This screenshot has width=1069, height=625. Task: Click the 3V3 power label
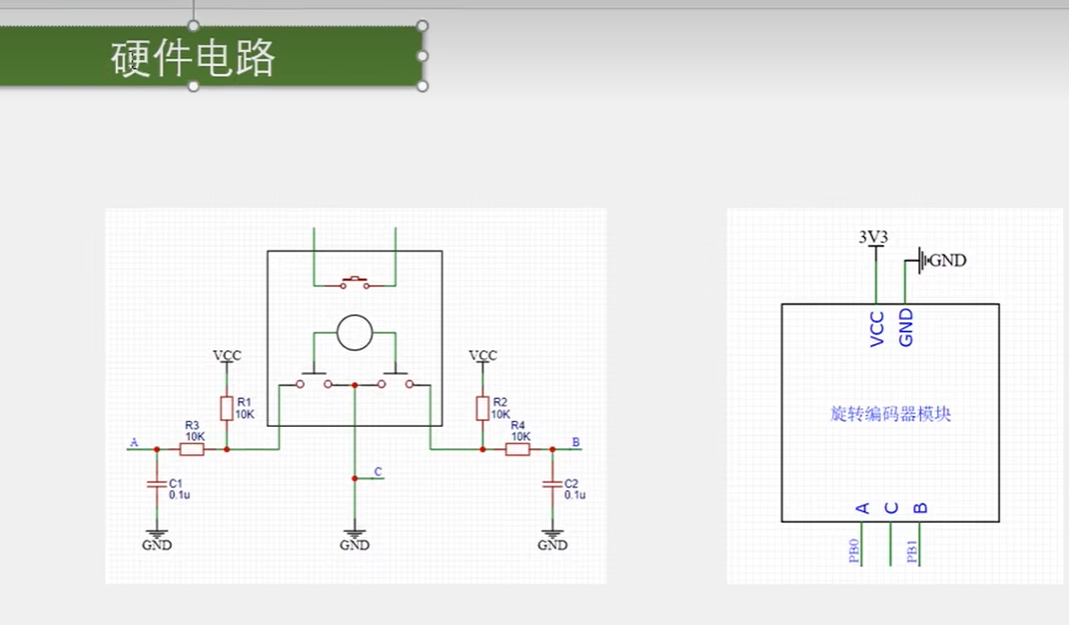click(x=874, y=237)
